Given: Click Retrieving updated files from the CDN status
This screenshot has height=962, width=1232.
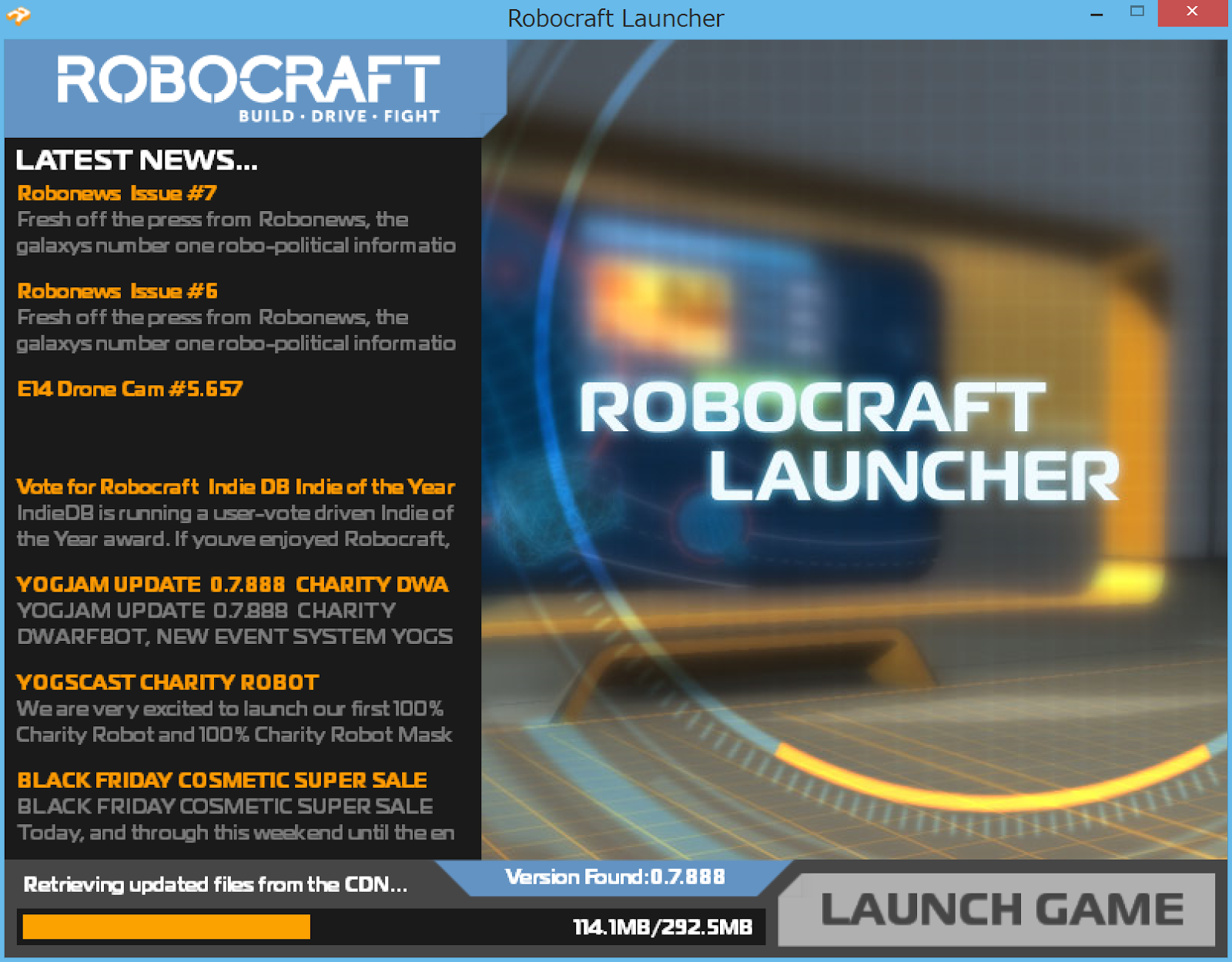Looking at the screenshot, I should (215, 884).
